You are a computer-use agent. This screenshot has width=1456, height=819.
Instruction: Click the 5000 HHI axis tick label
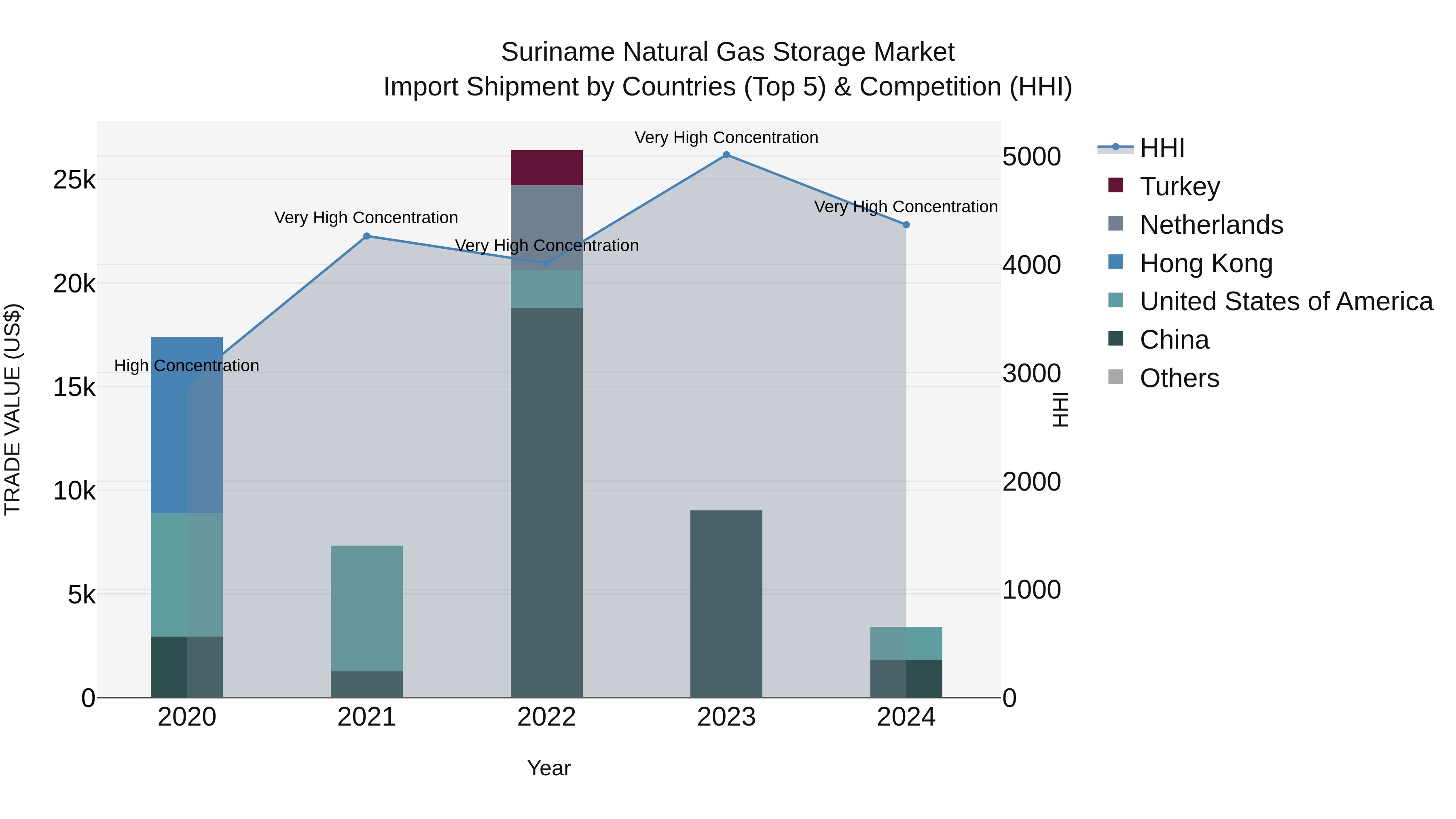point(1031,157)
